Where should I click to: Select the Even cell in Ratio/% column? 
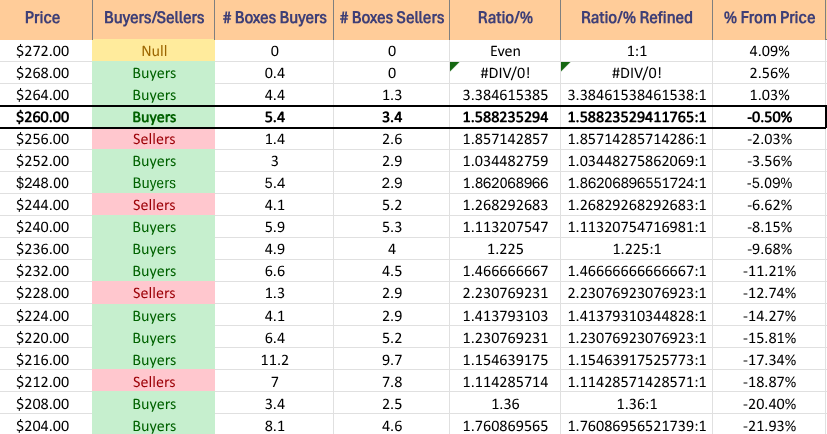click(x=505, y=50)
